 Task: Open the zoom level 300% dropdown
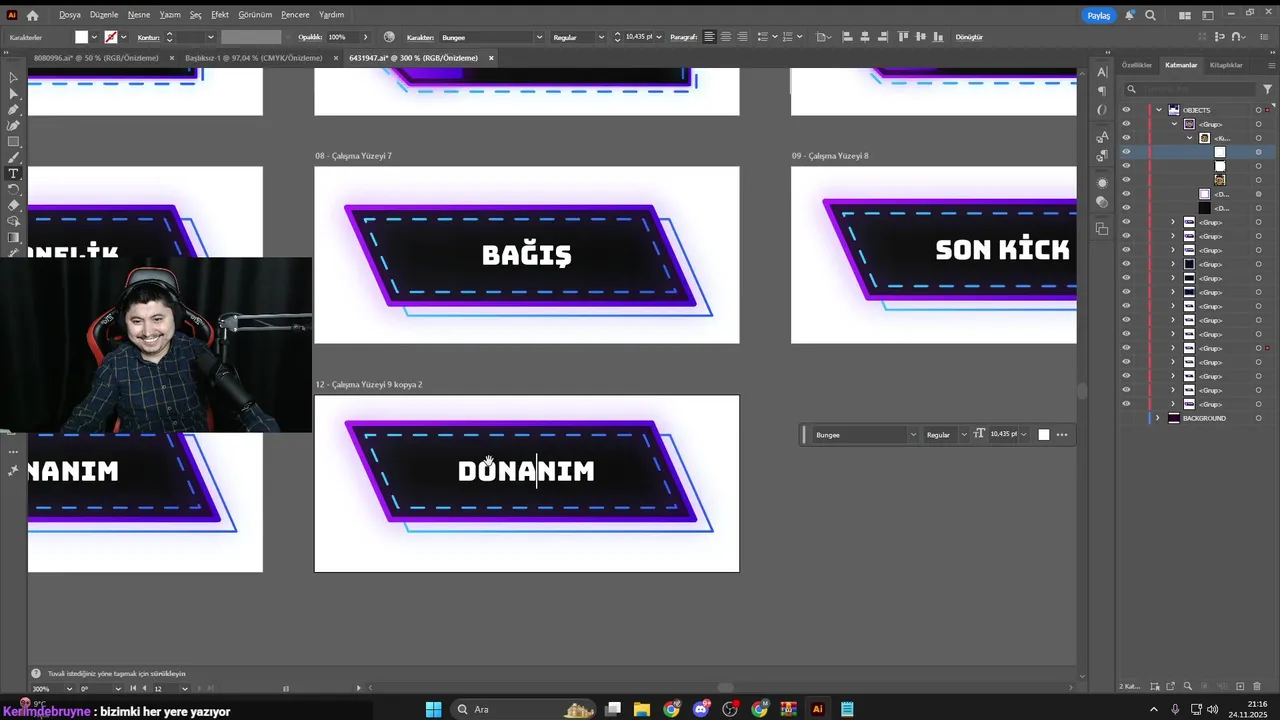click(x=69, y=689)
